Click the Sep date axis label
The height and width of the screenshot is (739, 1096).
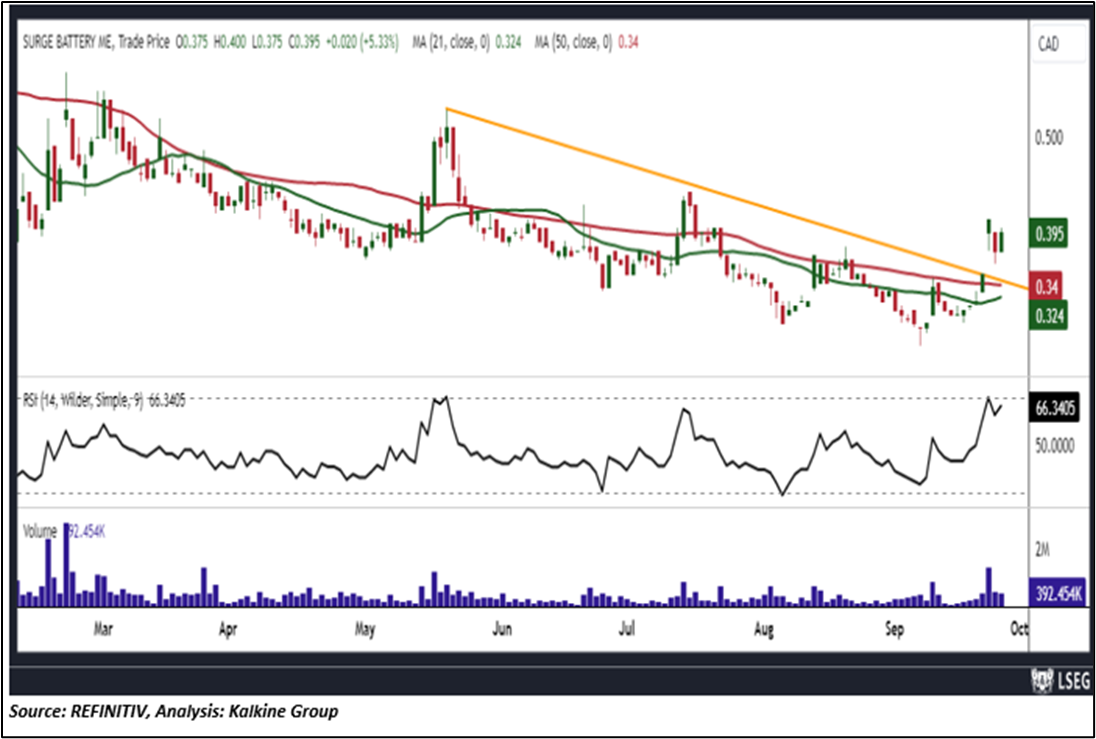click(x=894, y=630)
